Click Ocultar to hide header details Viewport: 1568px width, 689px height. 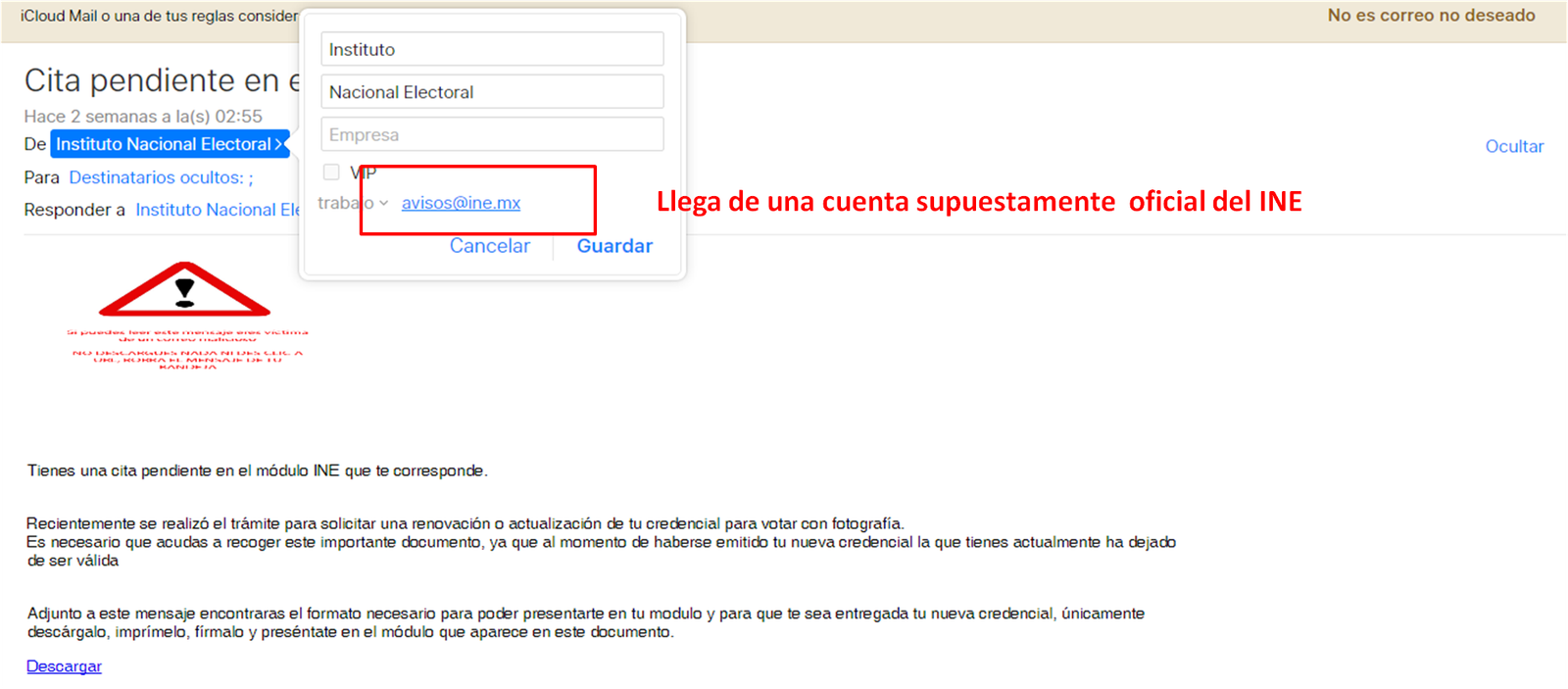[1513, 146]
